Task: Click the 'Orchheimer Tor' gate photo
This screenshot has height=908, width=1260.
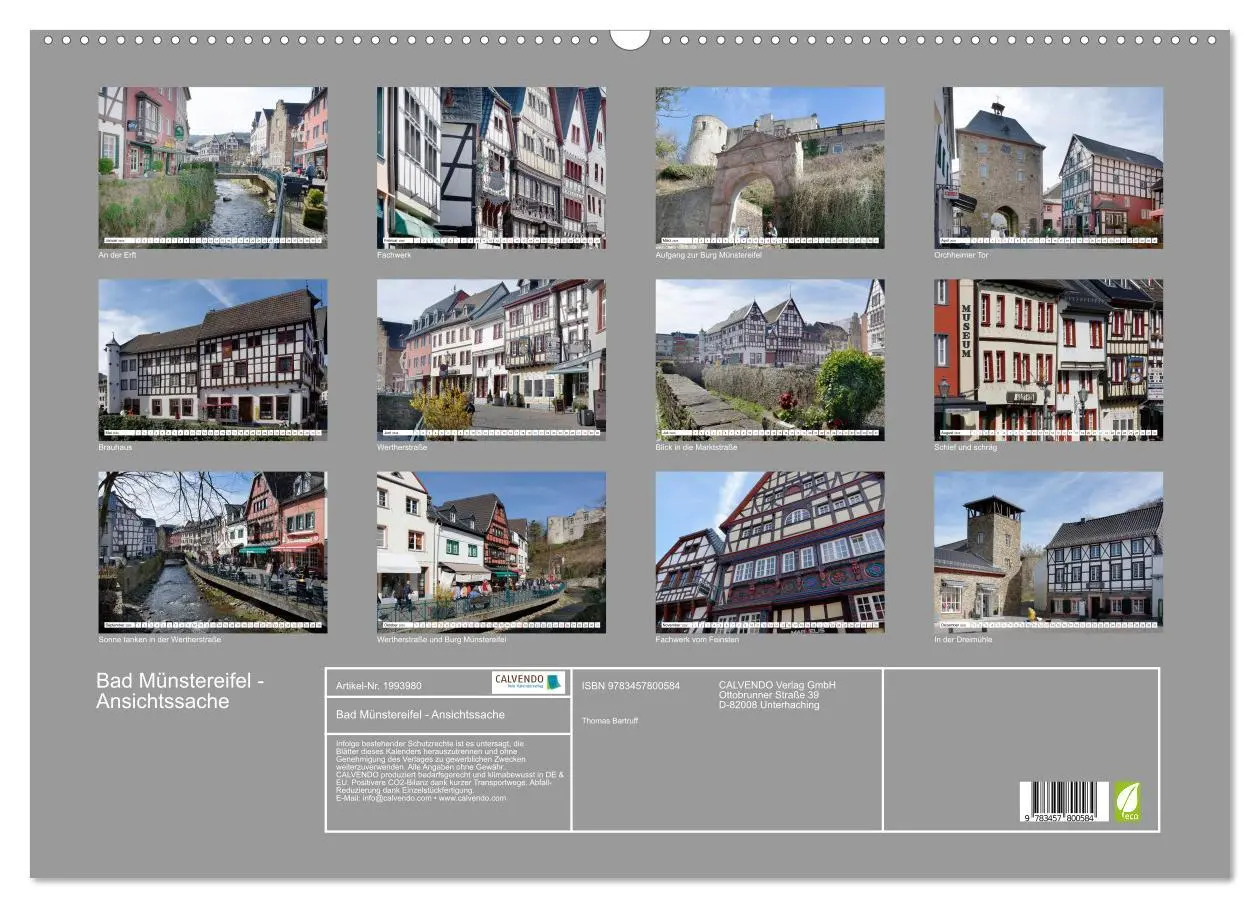Action: click(1048, 167)
